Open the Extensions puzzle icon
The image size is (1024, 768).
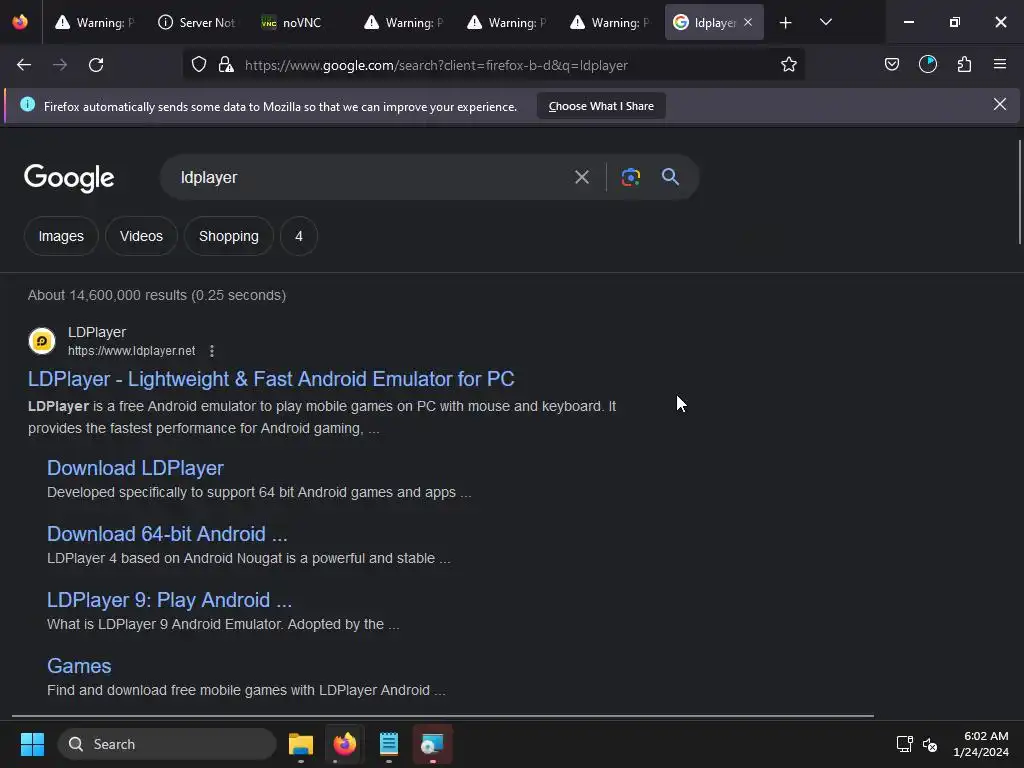point(964,65)
